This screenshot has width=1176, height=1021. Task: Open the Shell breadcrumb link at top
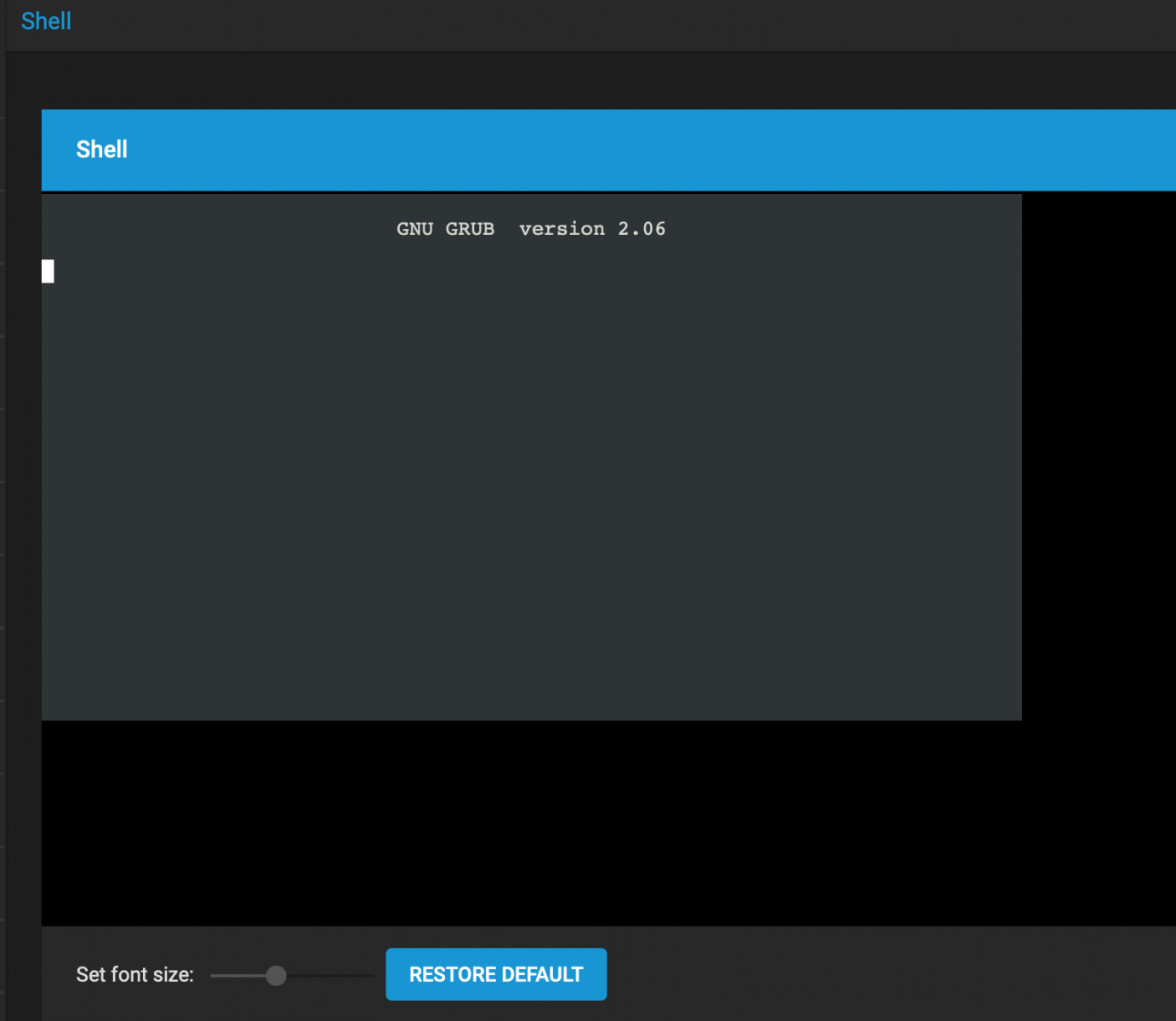[46, 21]
